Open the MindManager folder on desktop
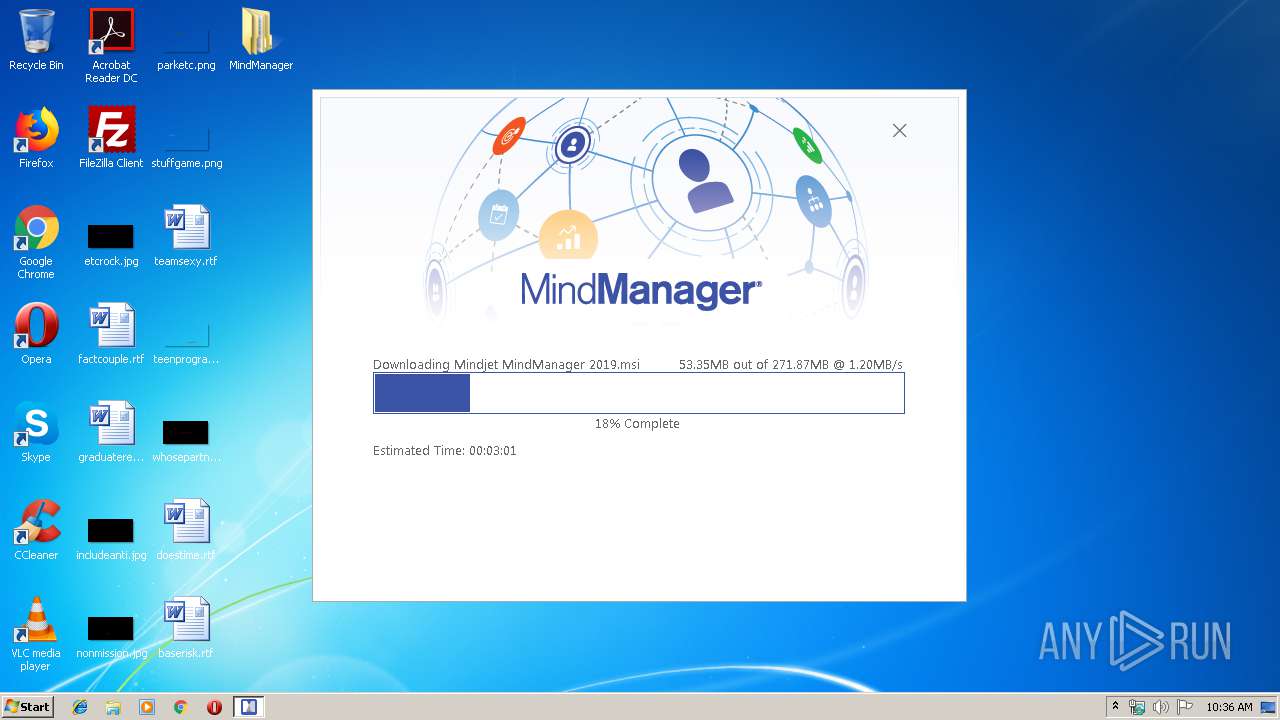Image resolution: width=1280 pixels, height=720 pixels. (261, 40)
